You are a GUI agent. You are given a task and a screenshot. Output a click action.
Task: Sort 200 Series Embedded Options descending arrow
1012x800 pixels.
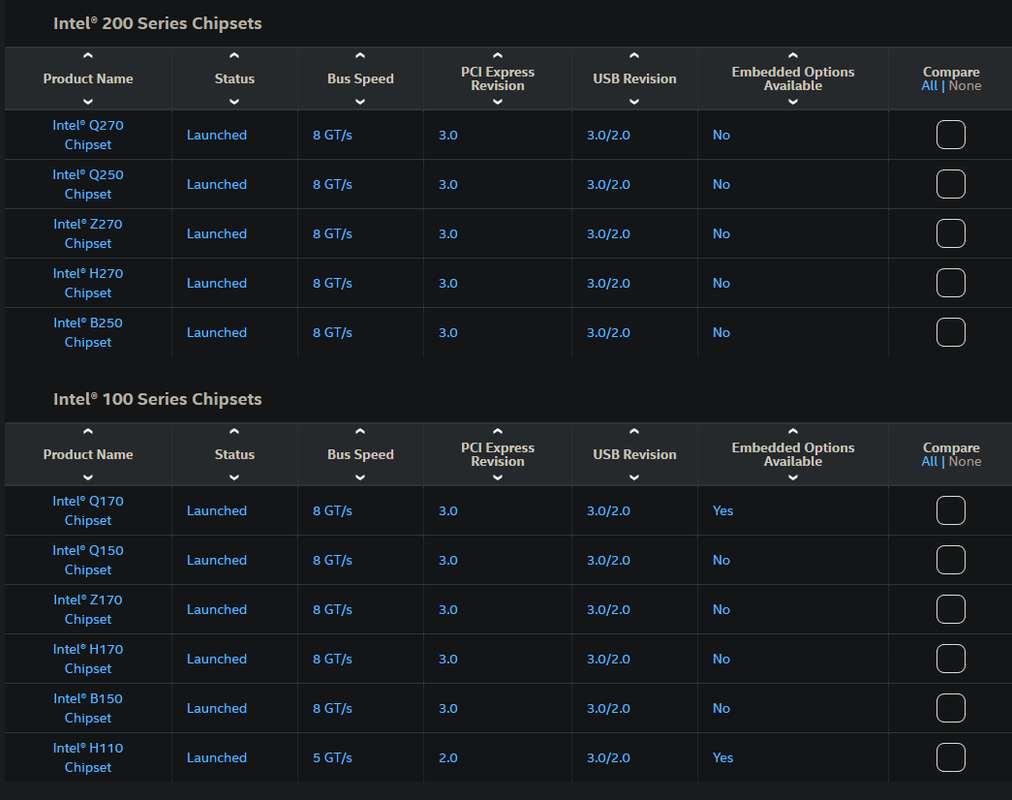[x=793, y=101]
